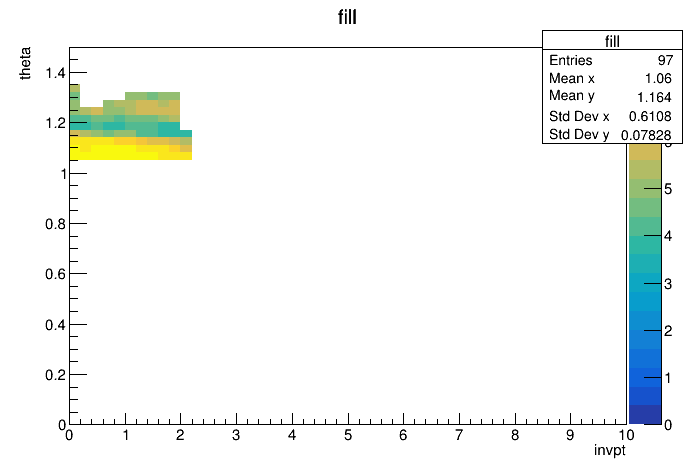The image size is (696, 472).
Task: Click the palette scale label 4
Action: click(x=668, y=236)
